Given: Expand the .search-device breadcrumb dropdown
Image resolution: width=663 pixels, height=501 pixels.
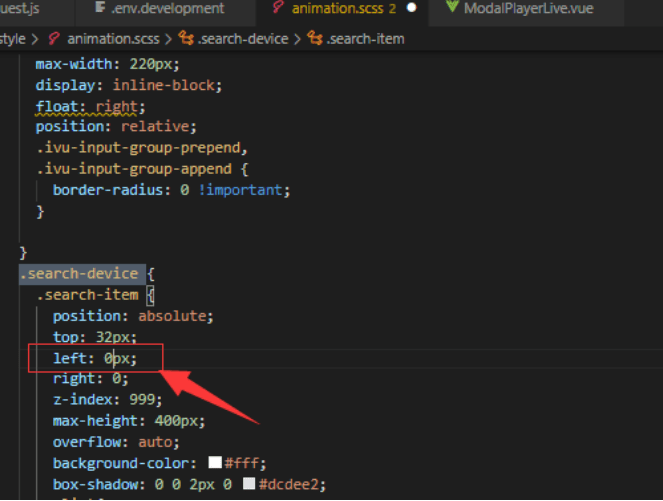Looking at the screenshot, I should pyautogui.click(x=242, y=39).
